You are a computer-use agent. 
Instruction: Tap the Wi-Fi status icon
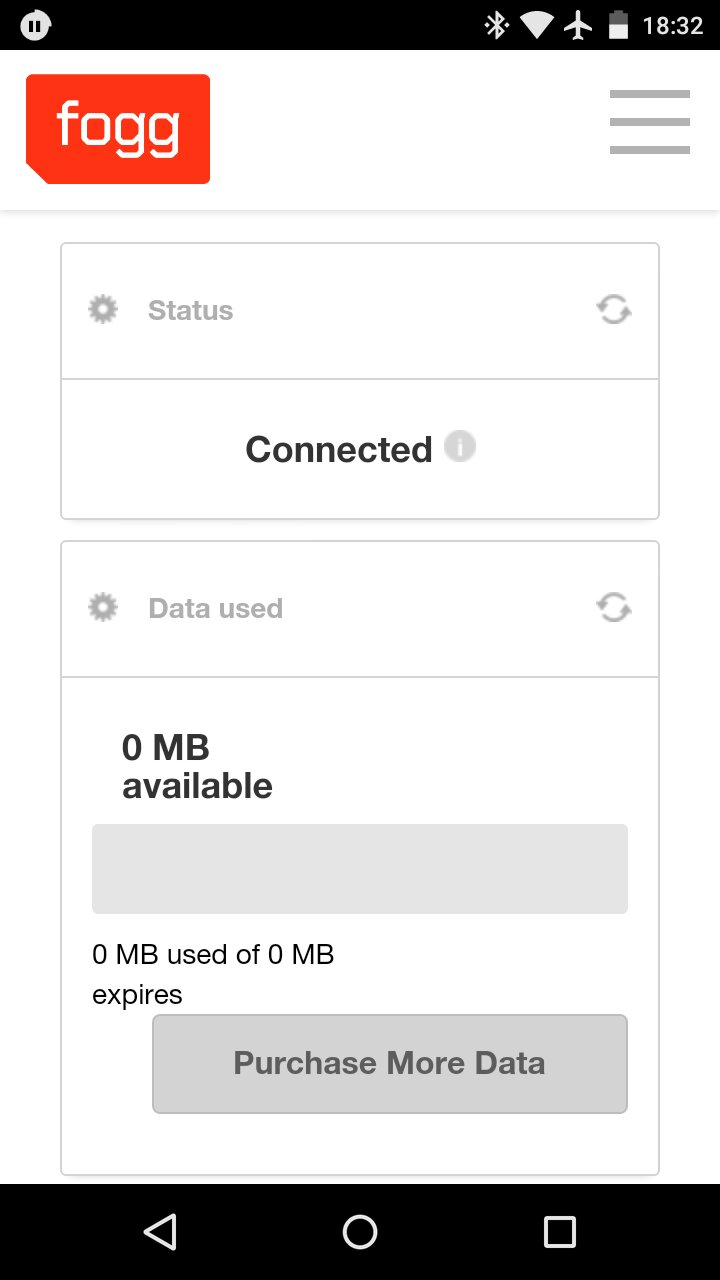537,26
